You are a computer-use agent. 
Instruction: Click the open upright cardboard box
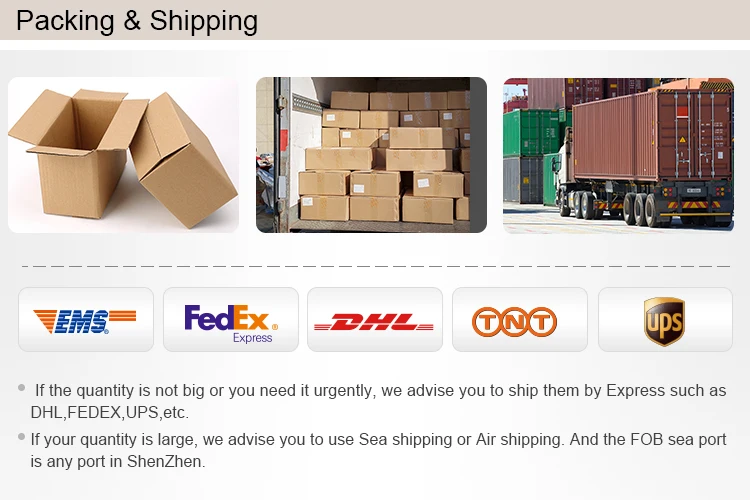(x=77, y=153)
